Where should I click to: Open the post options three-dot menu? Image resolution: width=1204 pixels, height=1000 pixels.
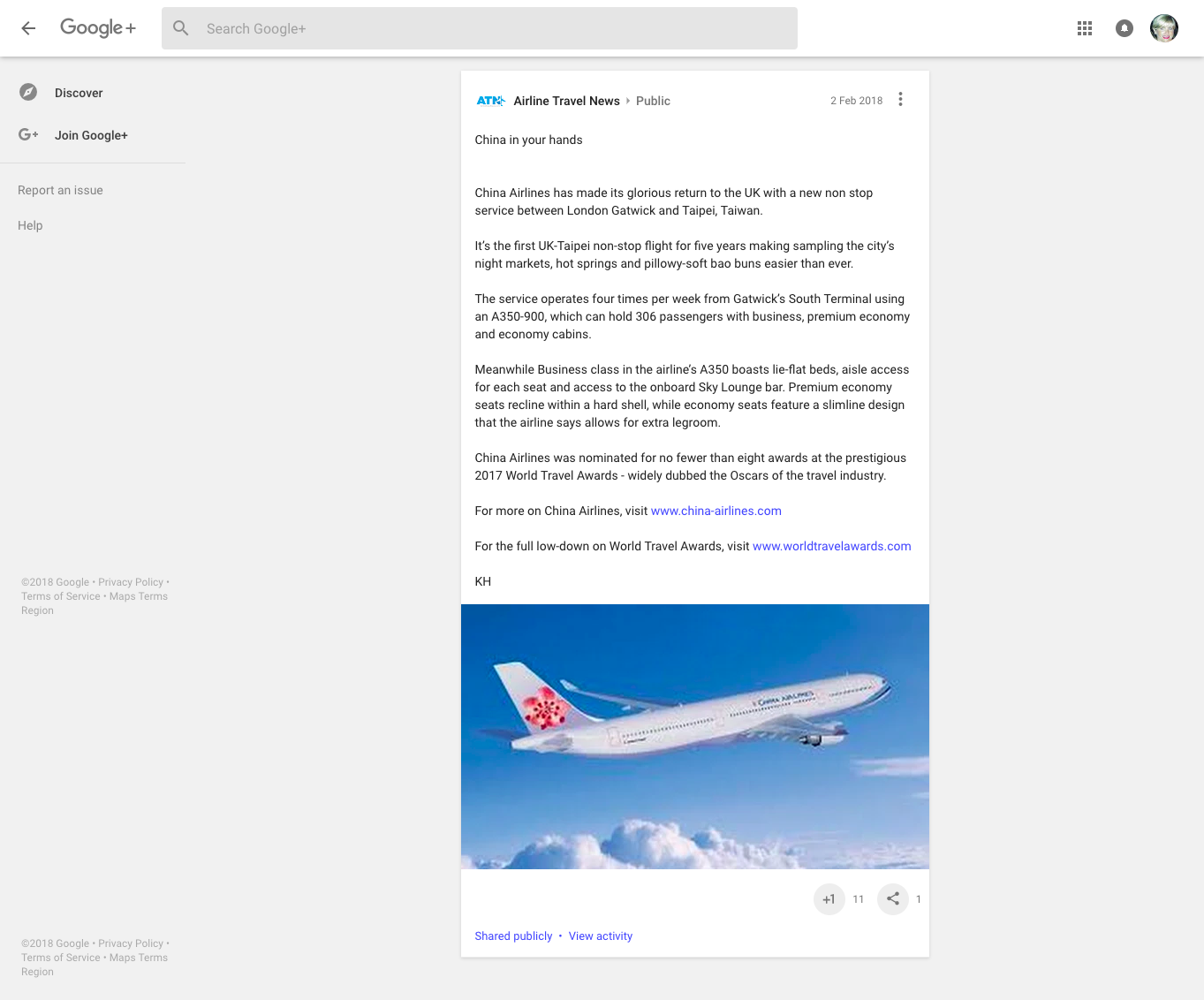click(900, 99)
